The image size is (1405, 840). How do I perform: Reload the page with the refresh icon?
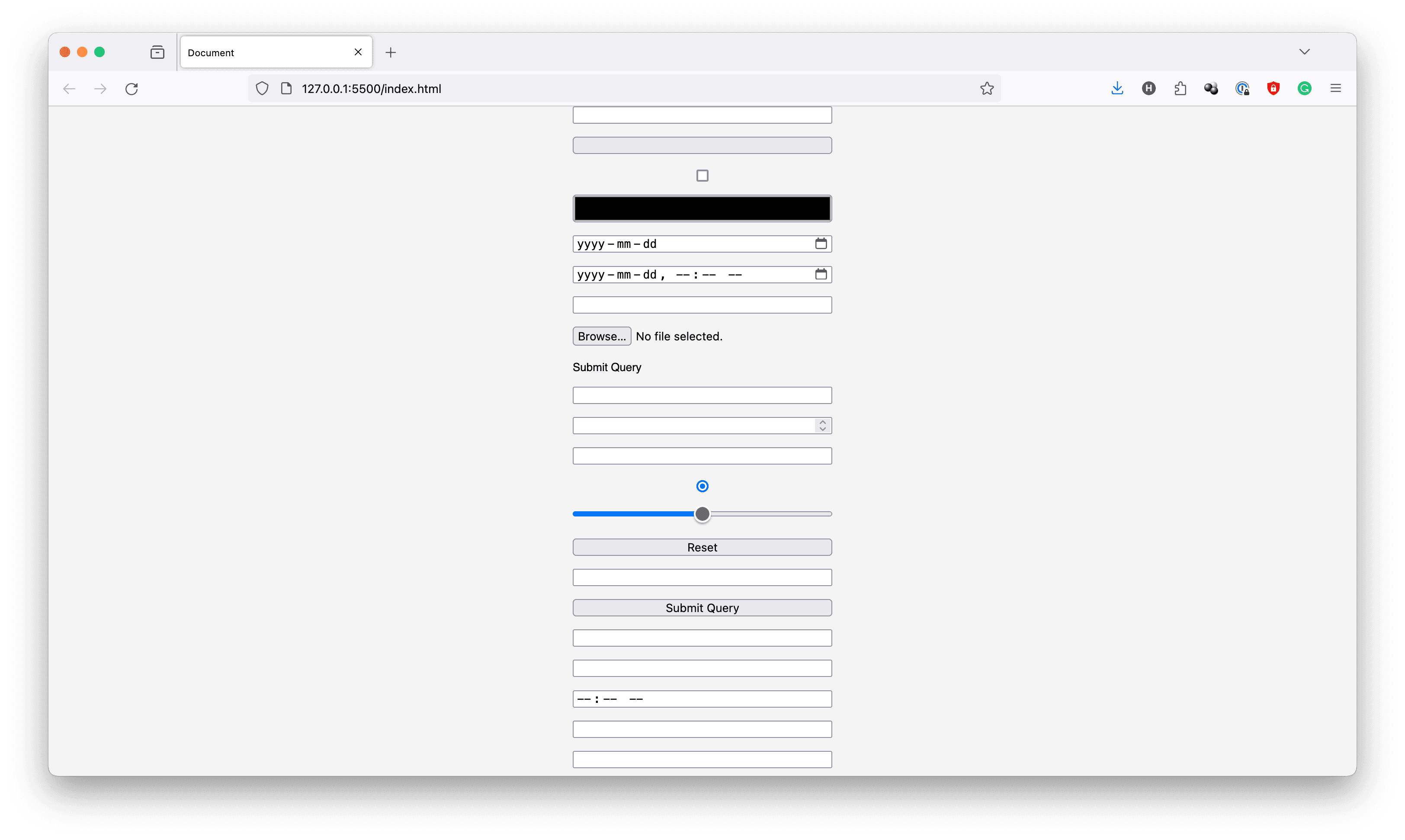click(x=132, y=88)
